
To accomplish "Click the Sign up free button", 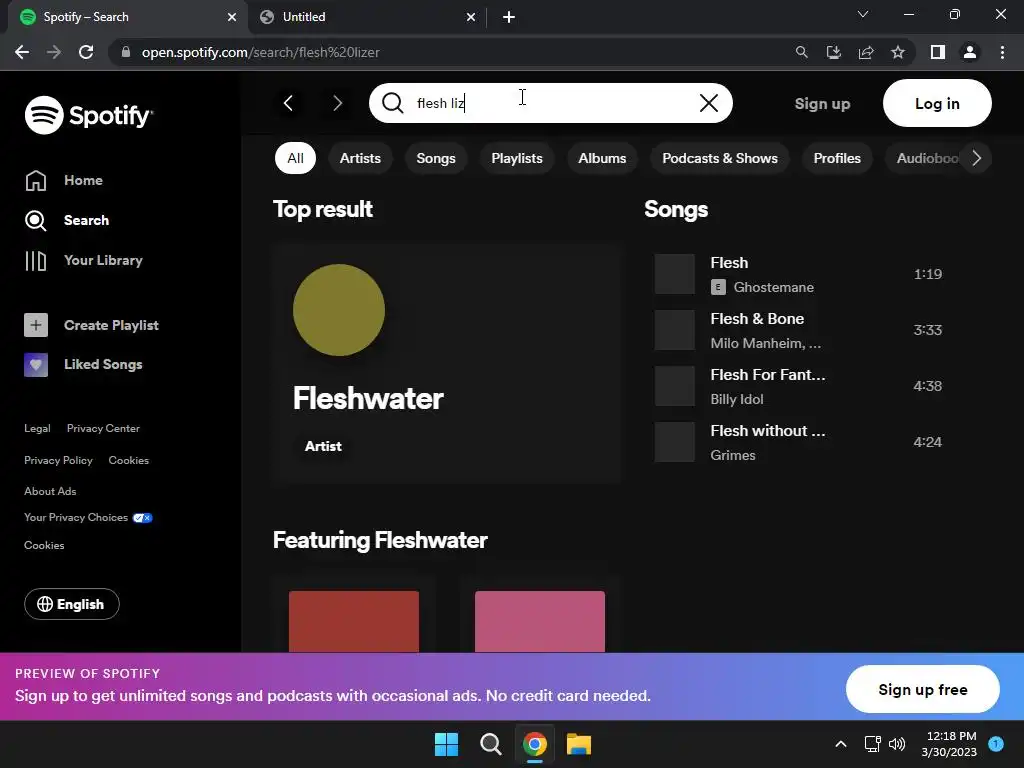I will [x=922, y=690].
